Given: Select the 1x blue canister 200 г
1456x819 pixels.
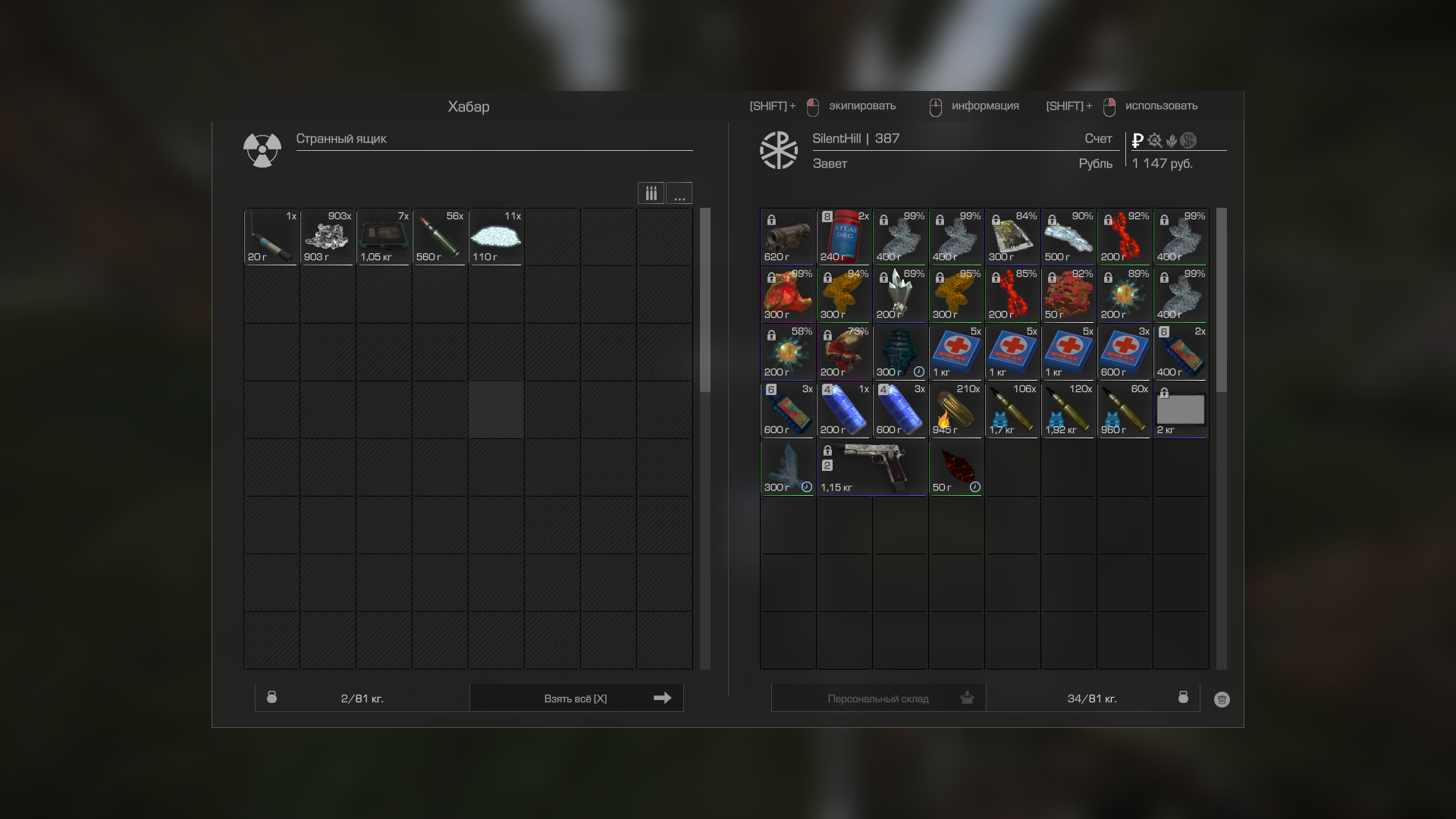Looking at the screenshot, I should (844, 409).
